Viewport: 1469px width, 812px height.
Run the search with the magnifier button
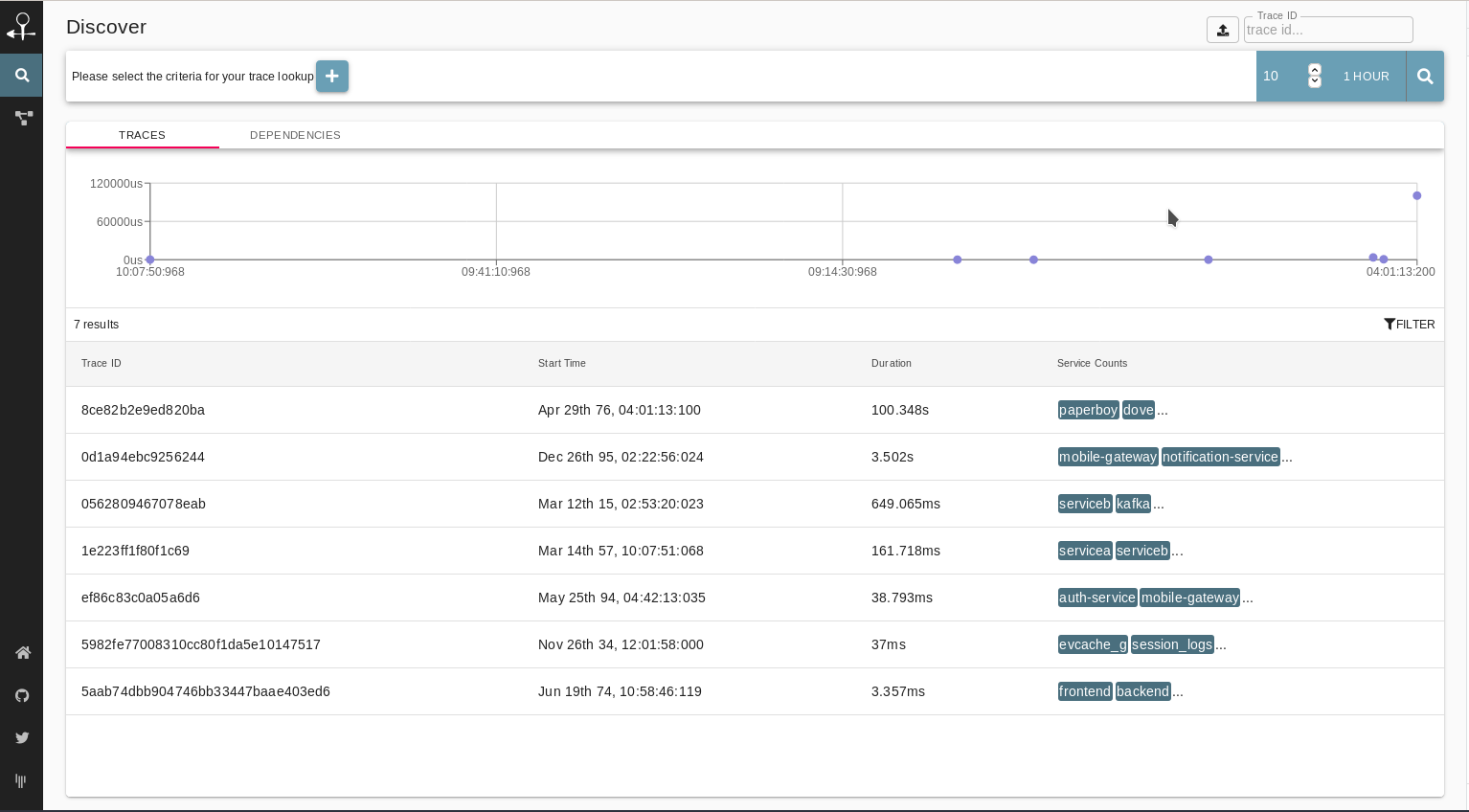click(1425, 76)
